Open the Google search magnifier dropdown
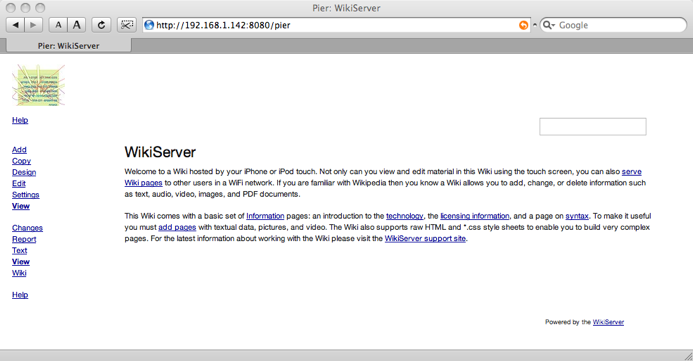The height and width of the screenshot is (361, 693). point(548,25)
